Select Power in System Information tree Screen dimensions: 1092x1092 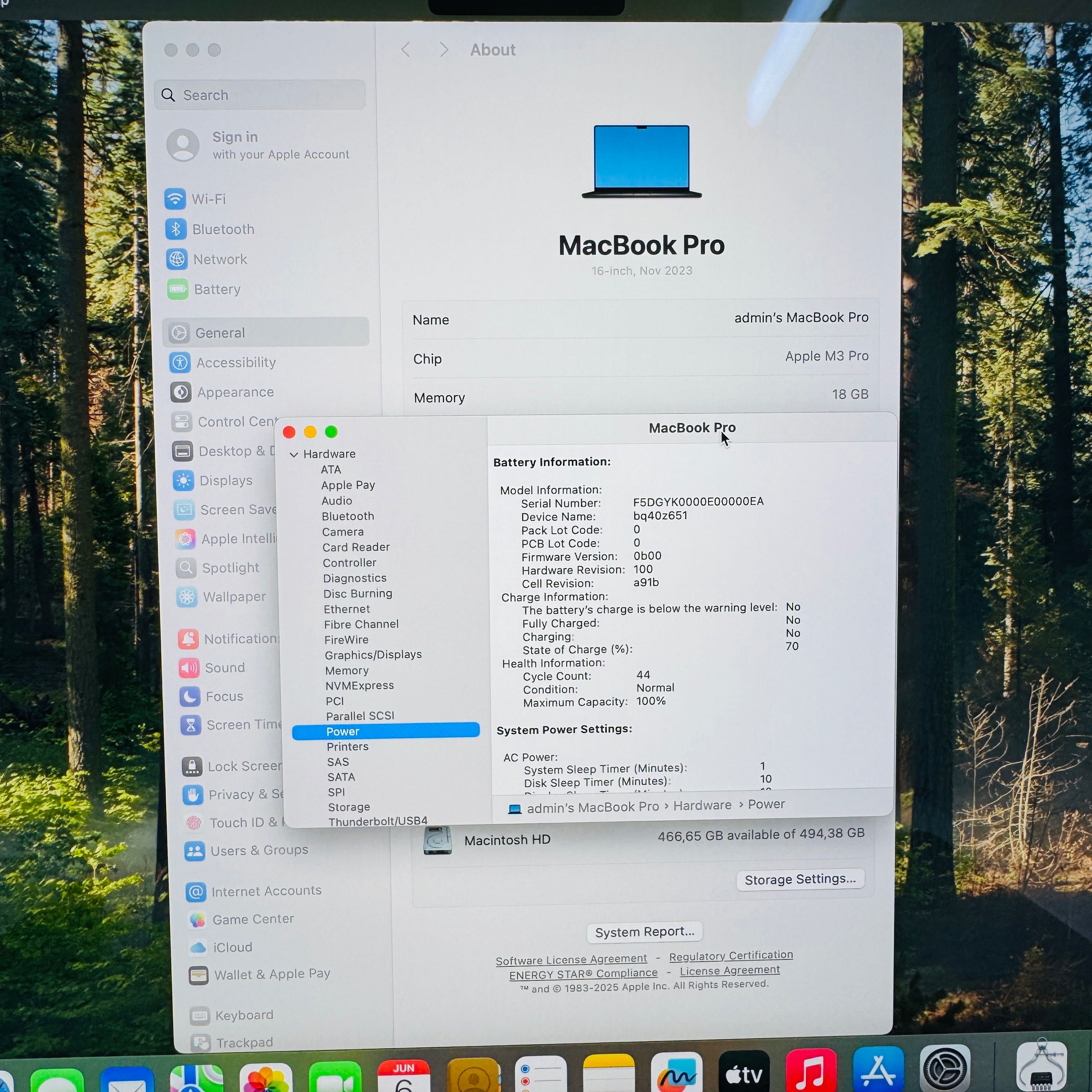(385, 731)
